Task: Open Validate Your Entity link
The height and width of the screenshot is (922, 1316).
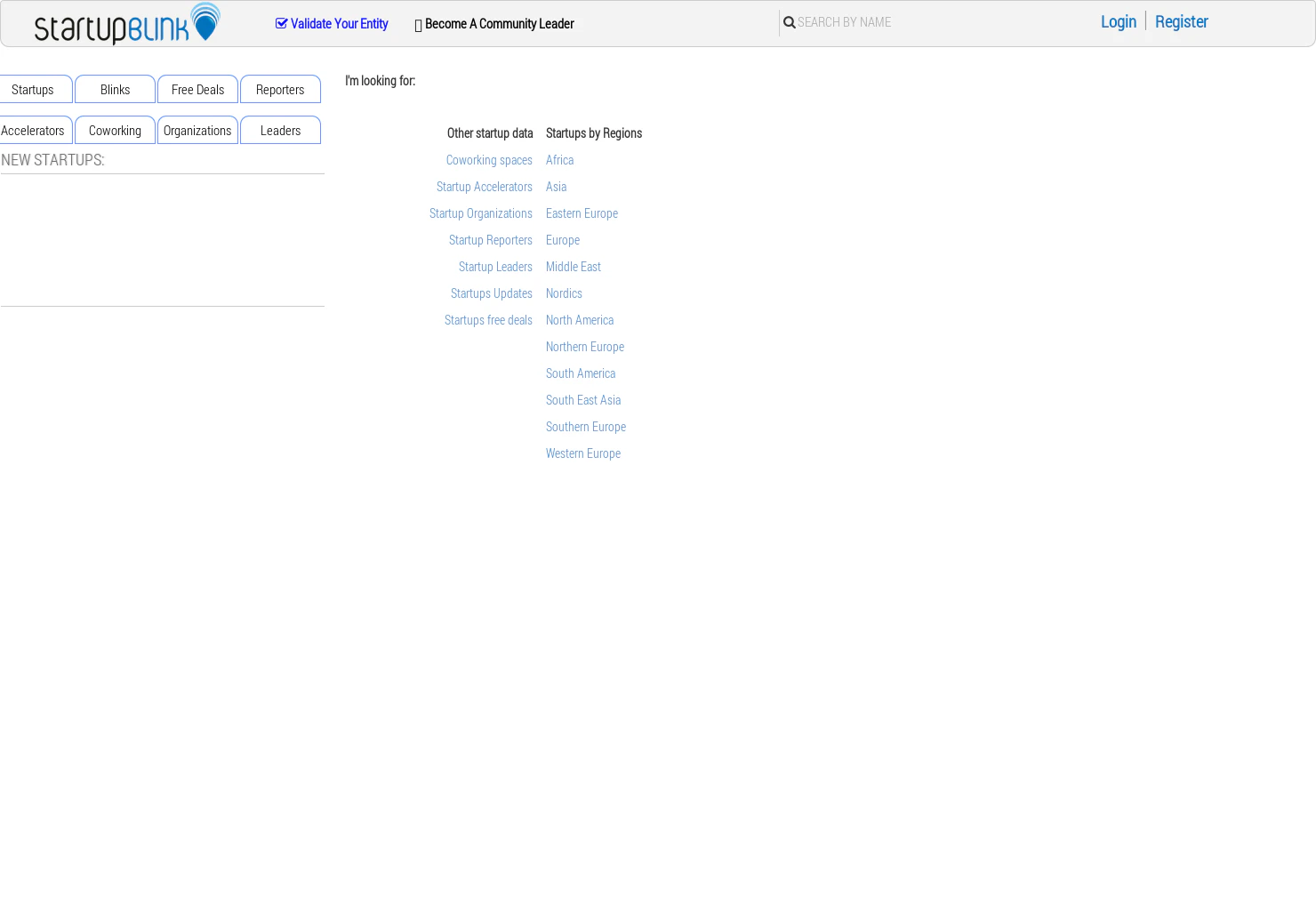Action: coord(332,24)
